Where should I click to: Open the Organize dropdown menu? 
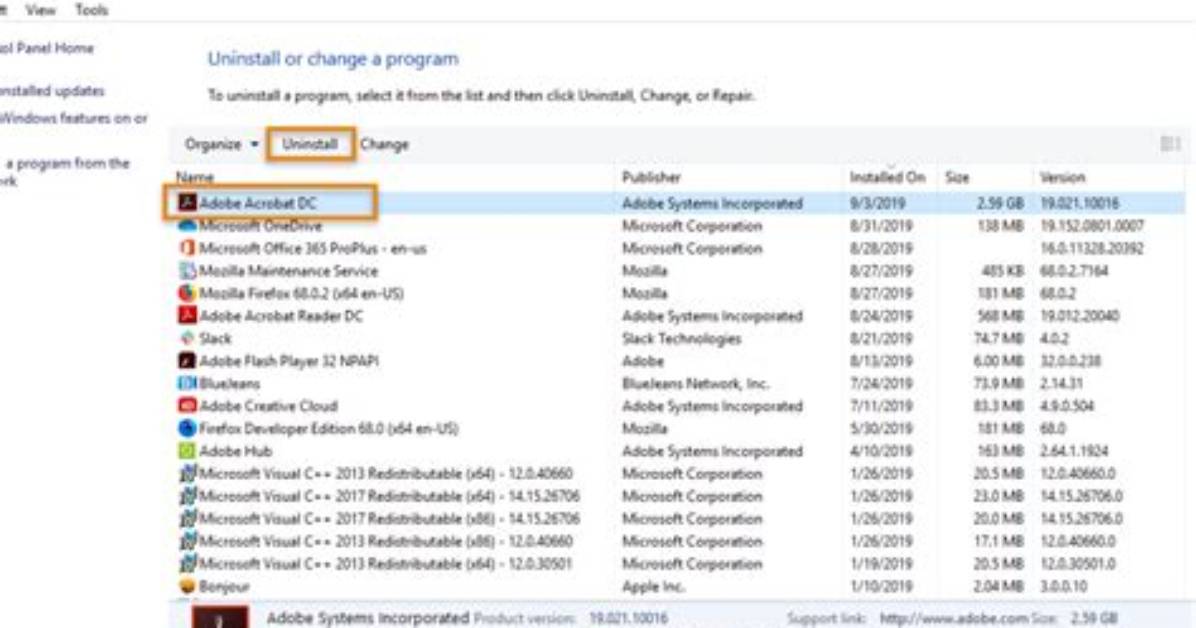[221, 144]
